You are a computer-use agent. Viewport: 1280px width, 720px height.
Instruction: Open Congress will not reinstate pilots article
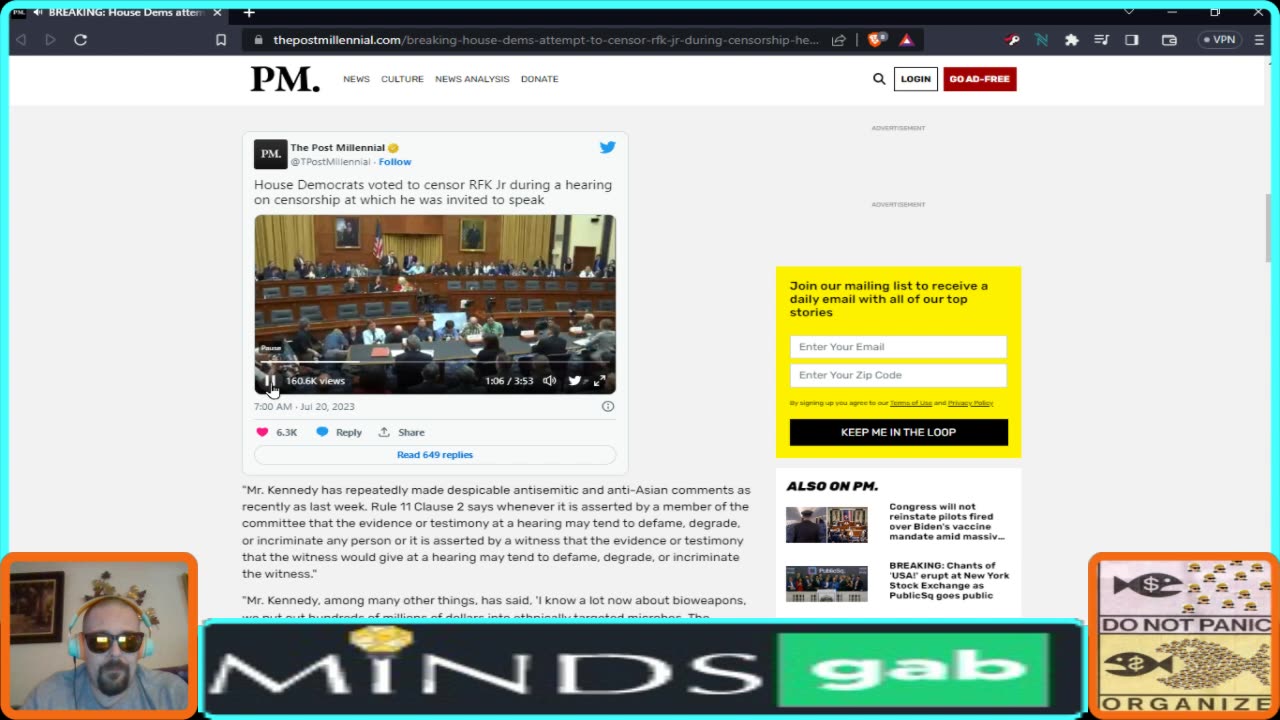pos(947,522)
